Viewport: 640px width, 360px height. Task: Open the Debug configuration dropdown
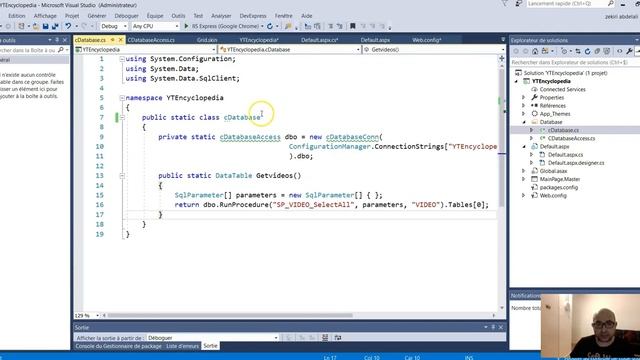(114, 26)
